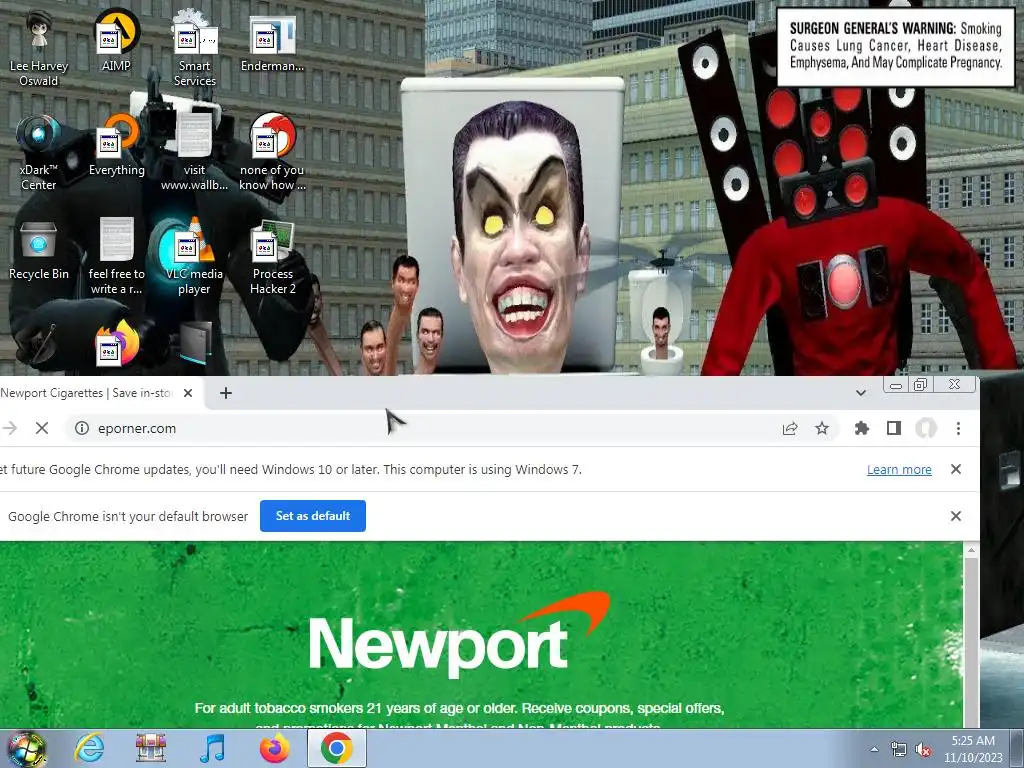Open the 'visit www.wallb...' text file
Viewport: 1024px width, 768px height.
coord(194,152)
